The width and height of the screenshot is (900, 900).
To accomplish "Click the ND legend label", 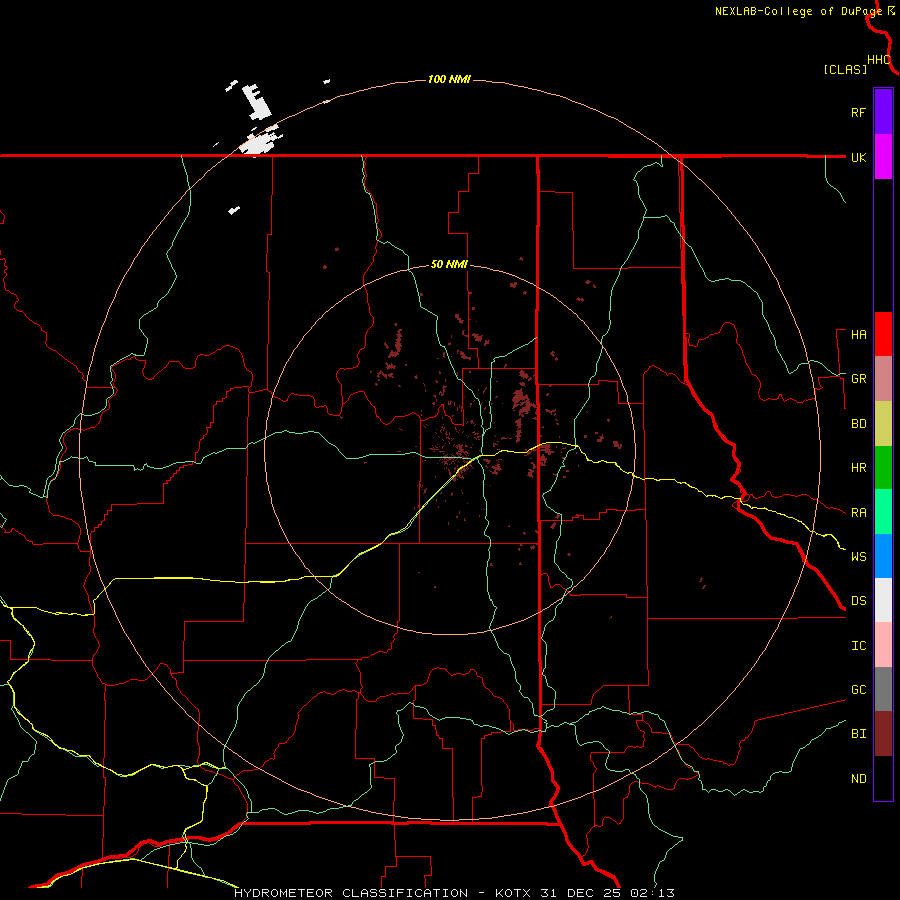I will tap(858, 779).
